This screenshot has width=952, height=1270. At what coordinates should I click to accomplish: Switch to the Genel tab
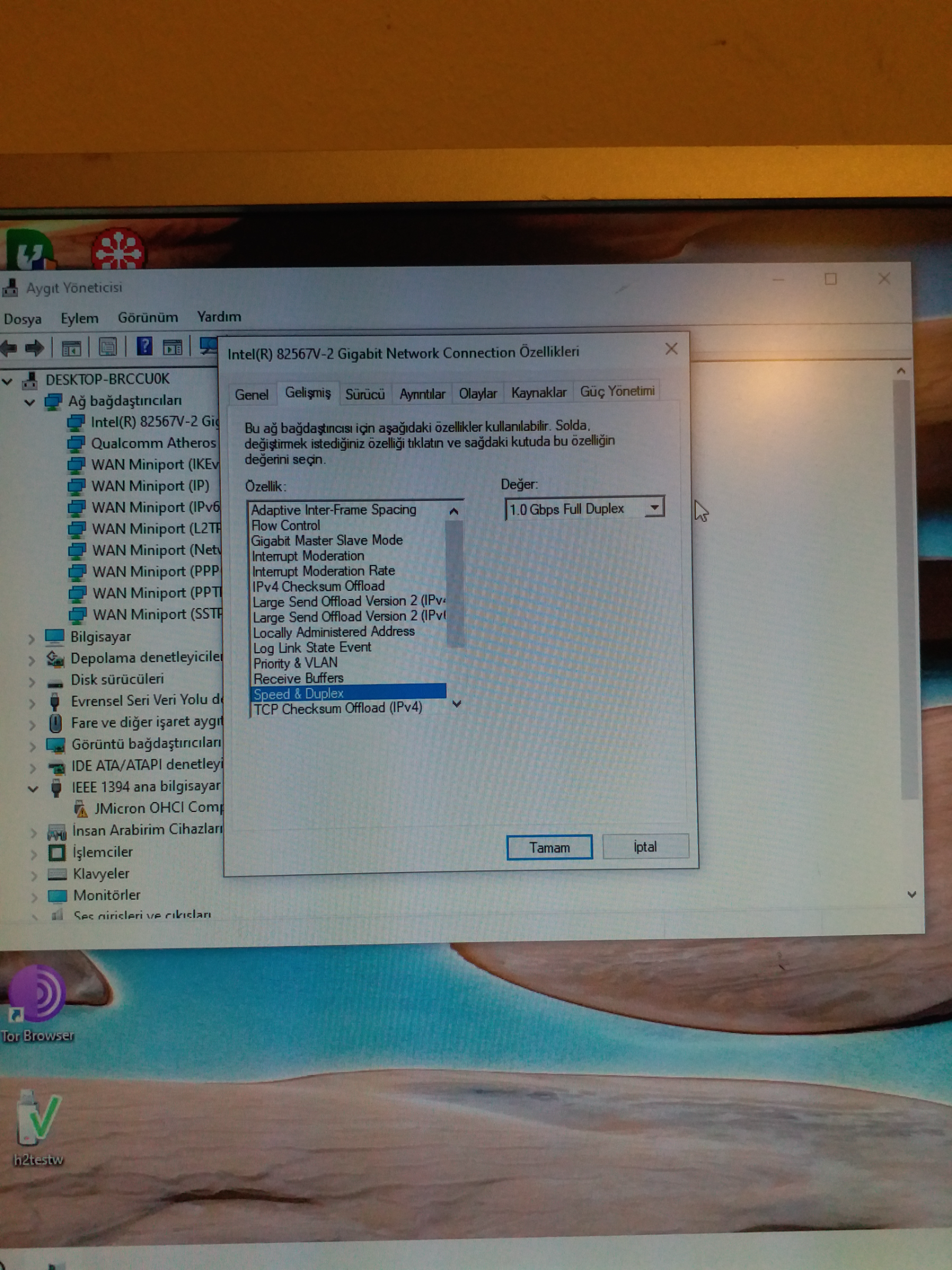click(x=252, y=395)
